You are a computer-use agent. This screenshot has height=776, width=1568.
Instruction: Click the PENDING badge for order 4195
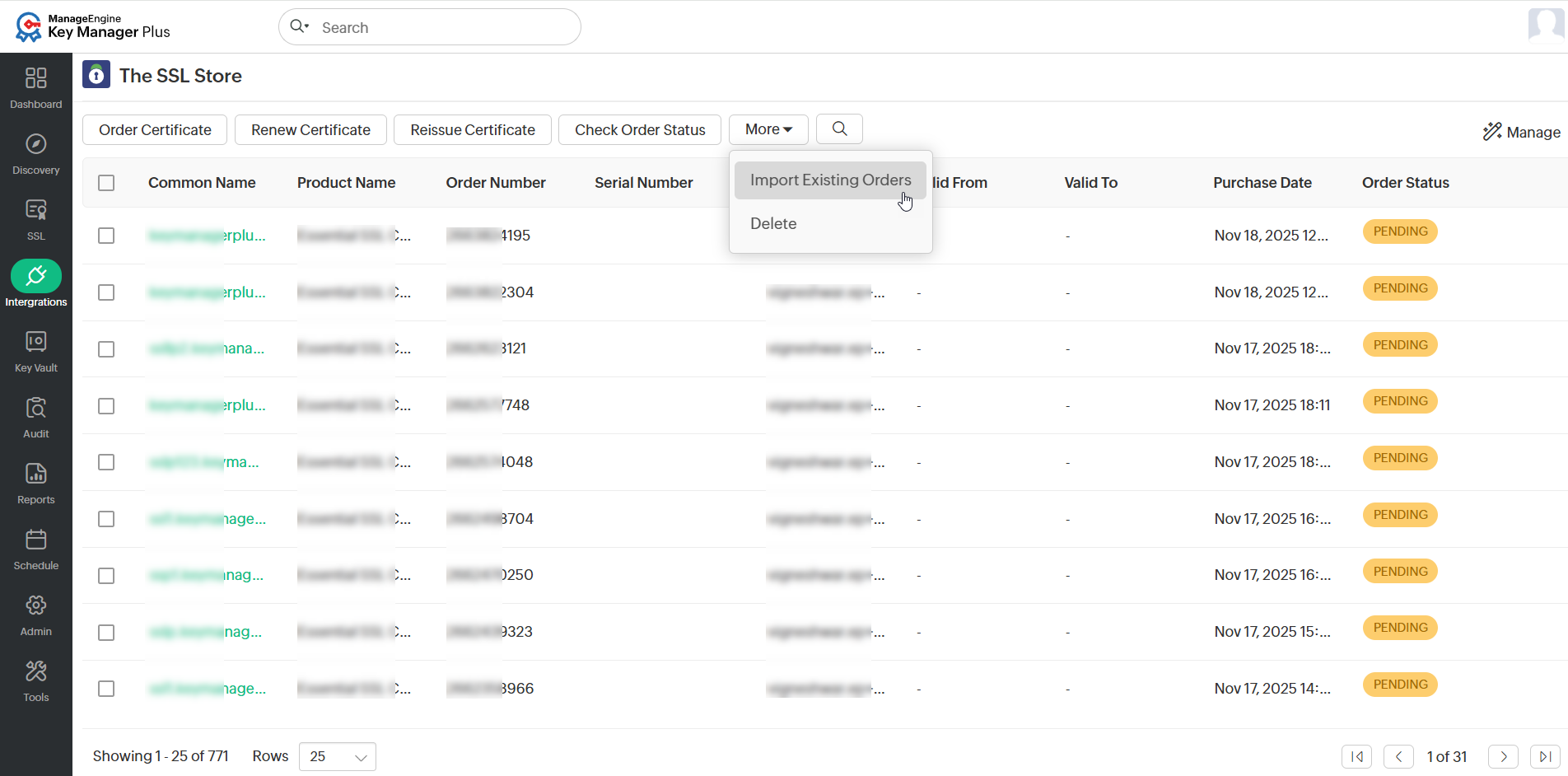1400,231
